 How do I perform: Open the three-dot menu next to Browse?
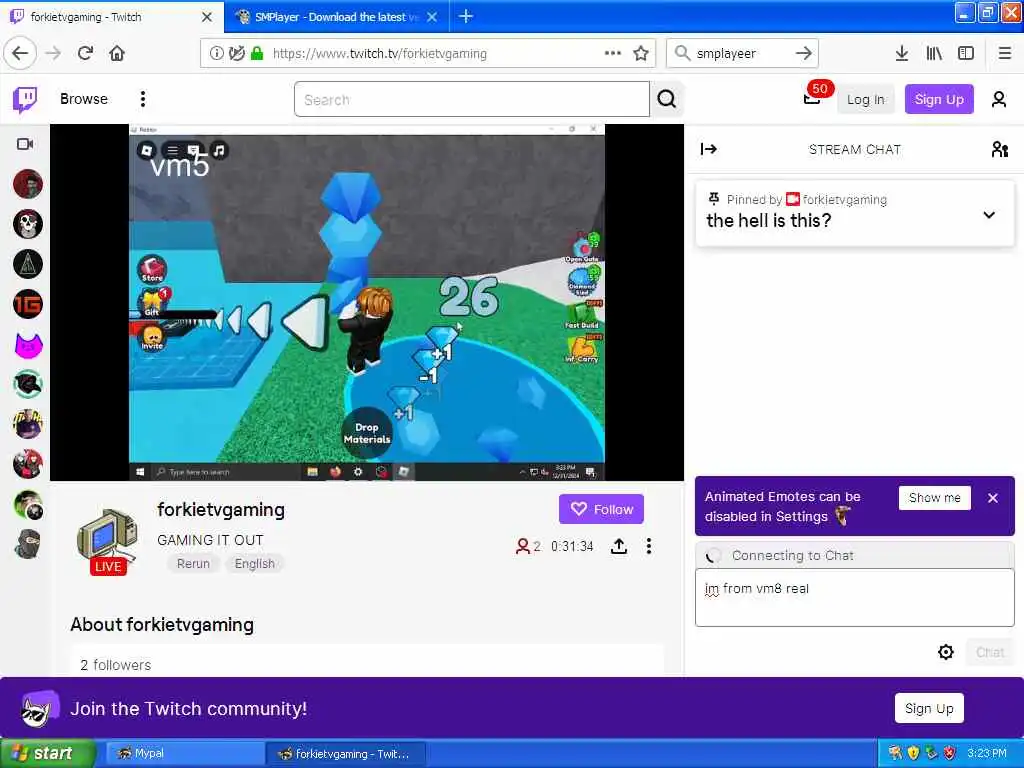[143, 99]
